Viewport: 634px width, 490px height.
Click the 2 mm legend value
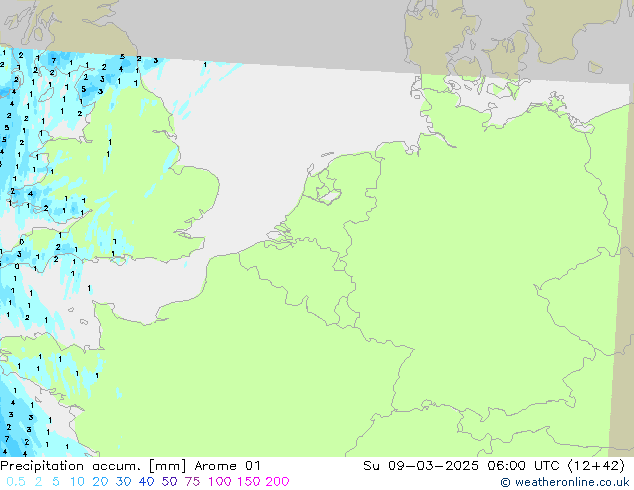[x=38, y=482]
